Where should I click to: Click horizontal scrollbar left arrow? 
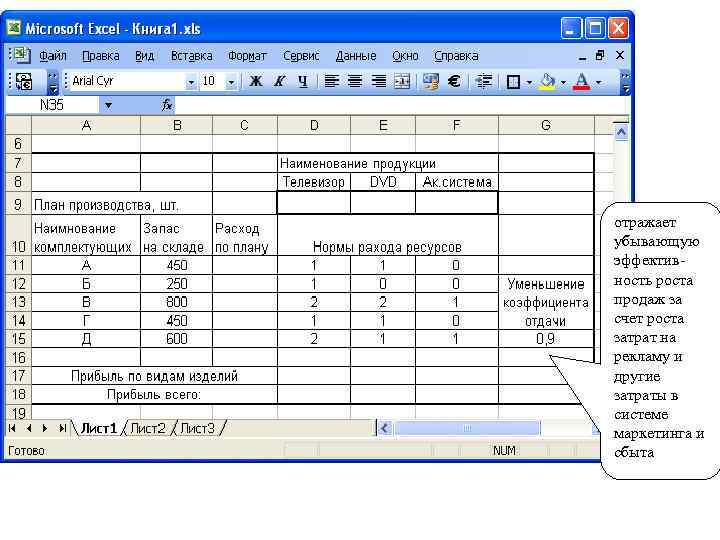[x=384, y=428]
